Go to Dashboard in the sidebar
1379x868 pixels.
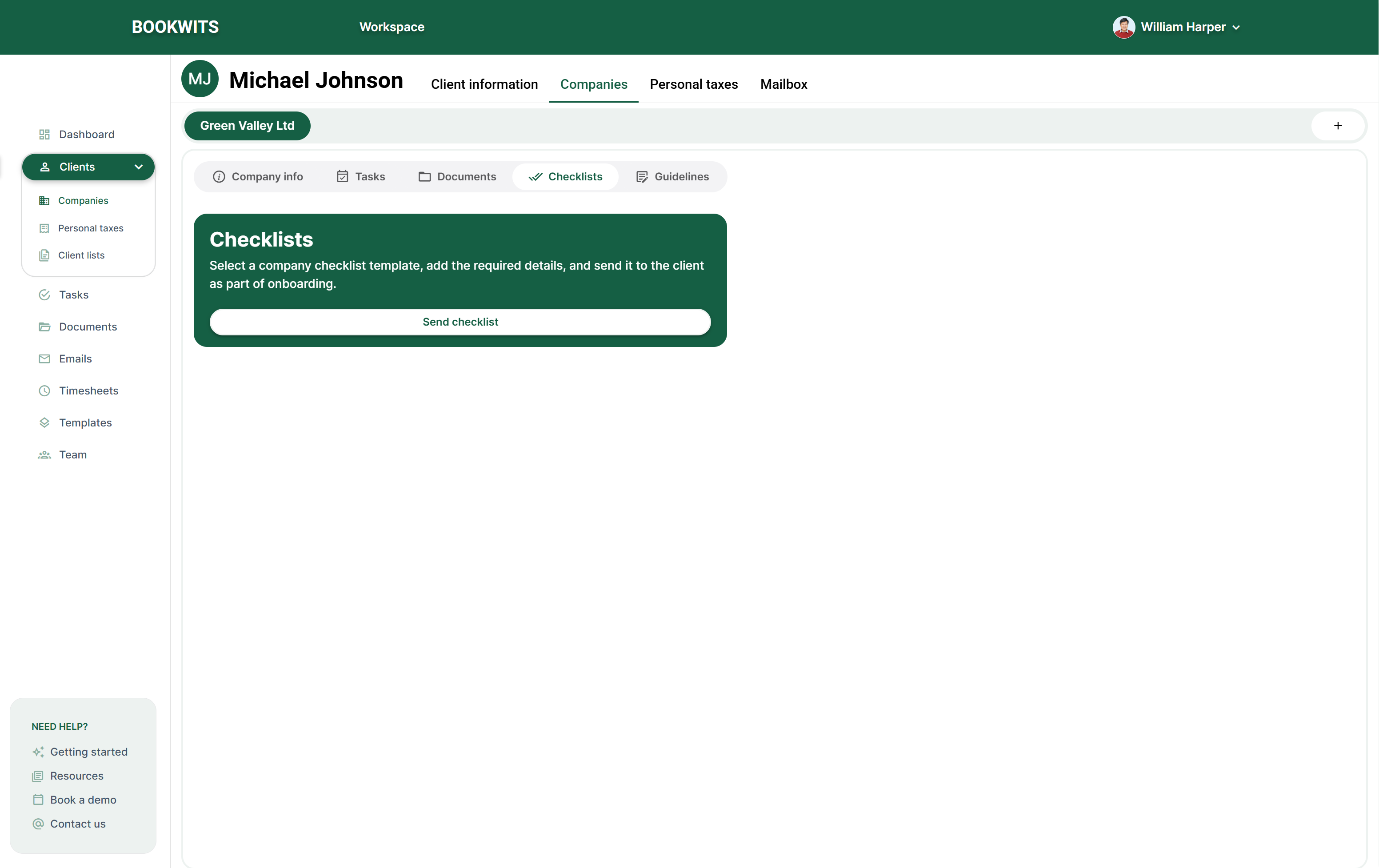click(88, 135)
